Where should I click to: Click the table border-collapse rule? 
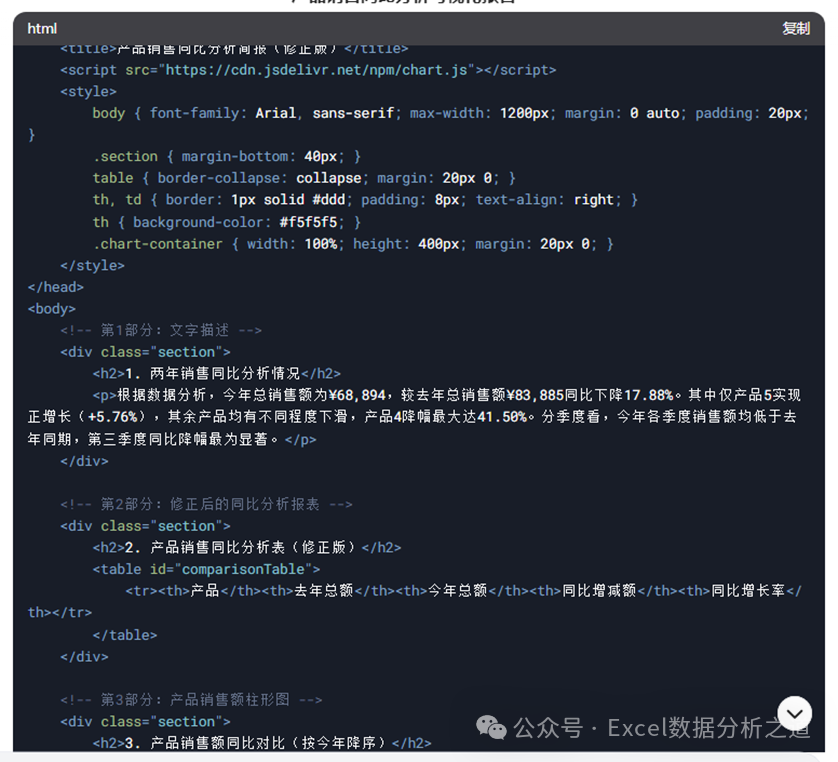click(304, 178)
